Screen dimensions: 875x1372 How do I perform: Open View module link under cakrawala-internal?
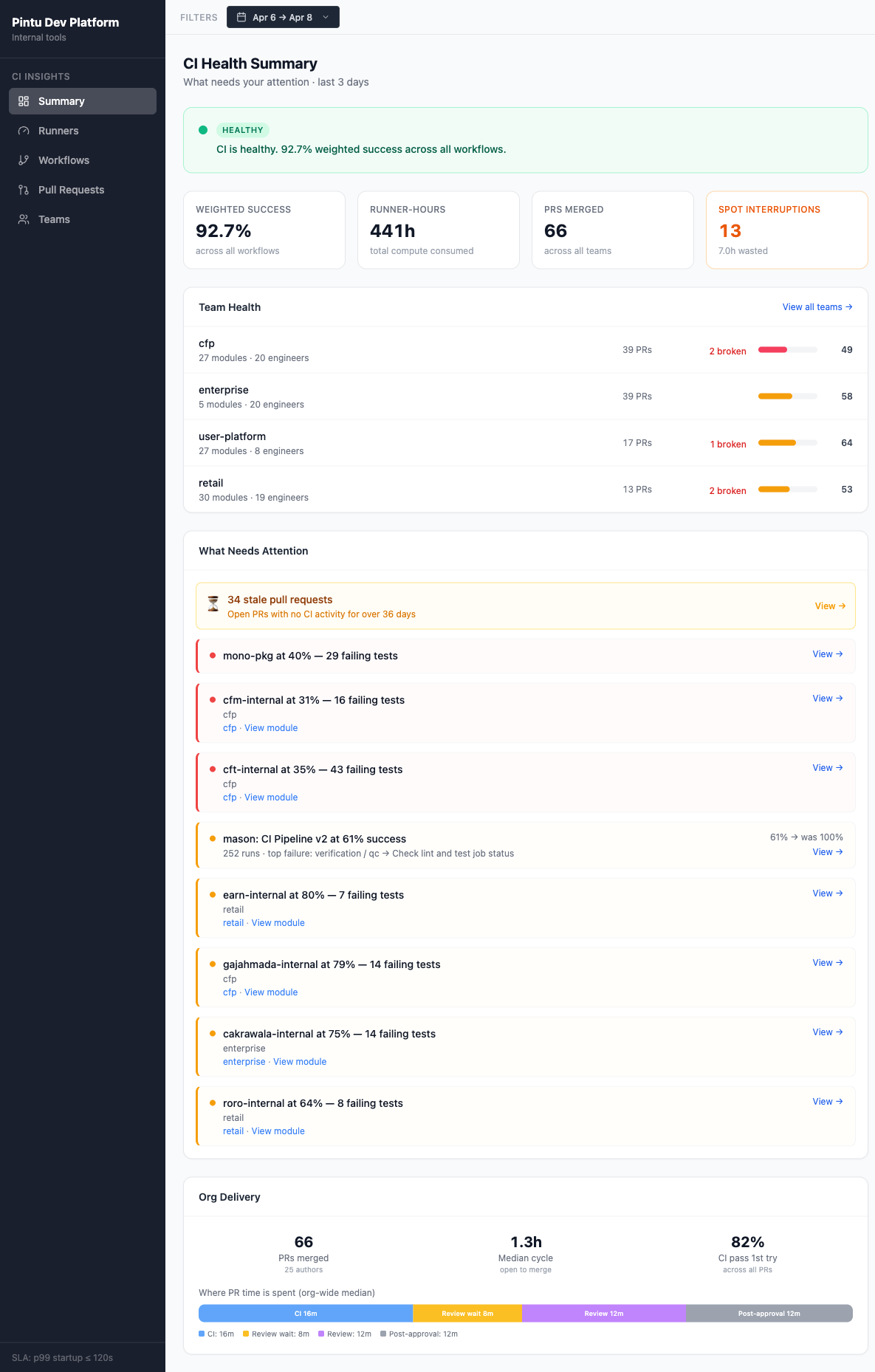point(300,1062)
